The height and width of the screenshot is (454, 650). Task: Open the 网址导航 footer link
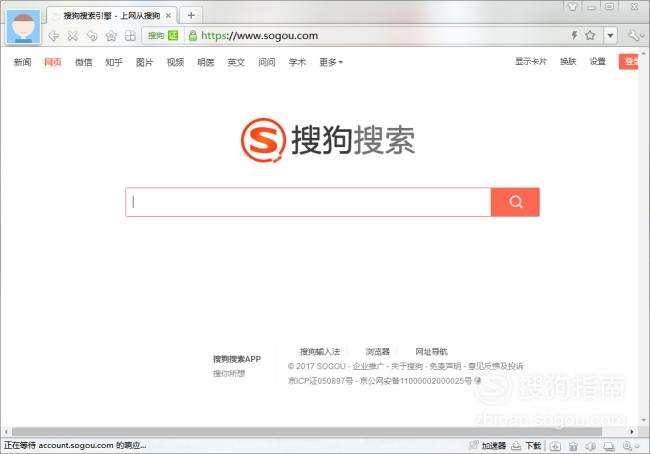[432, 352]
